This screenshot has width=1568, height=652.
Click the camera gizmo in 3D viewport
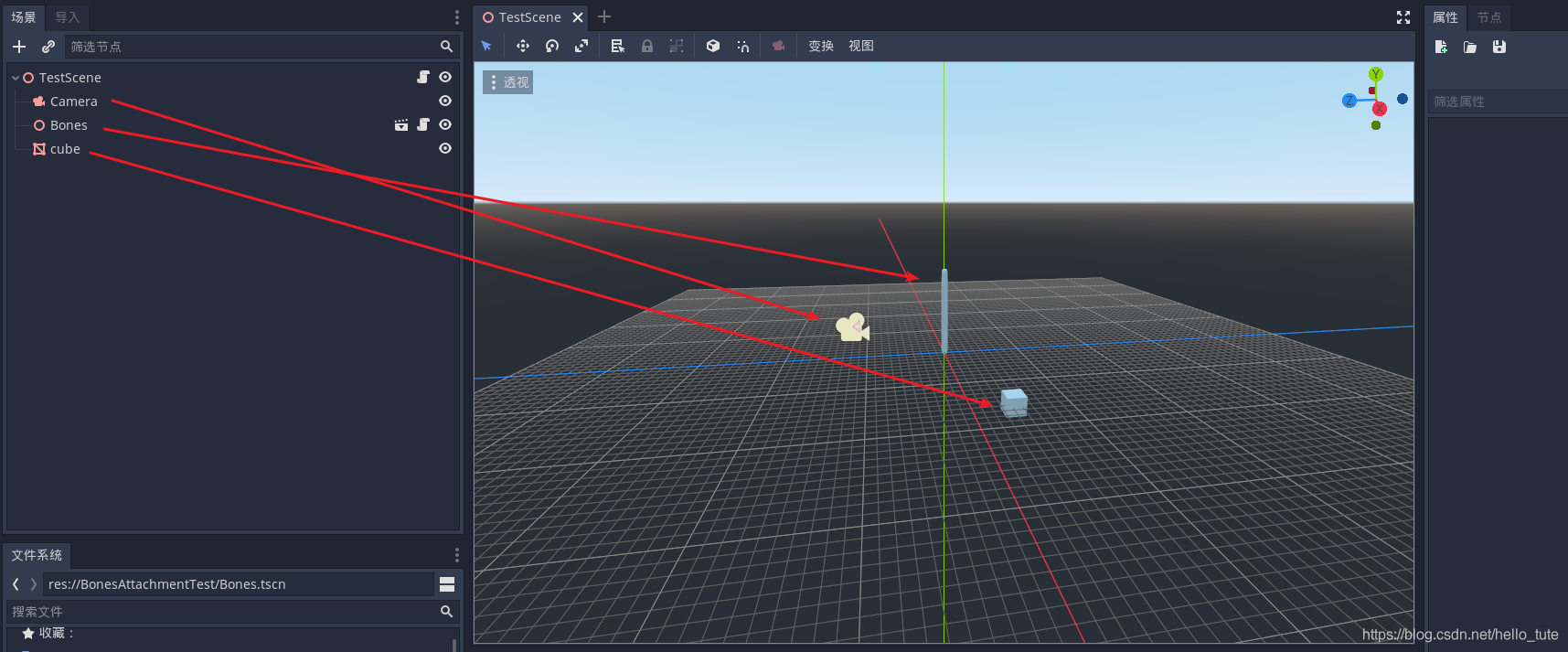[x=852, y=327]
